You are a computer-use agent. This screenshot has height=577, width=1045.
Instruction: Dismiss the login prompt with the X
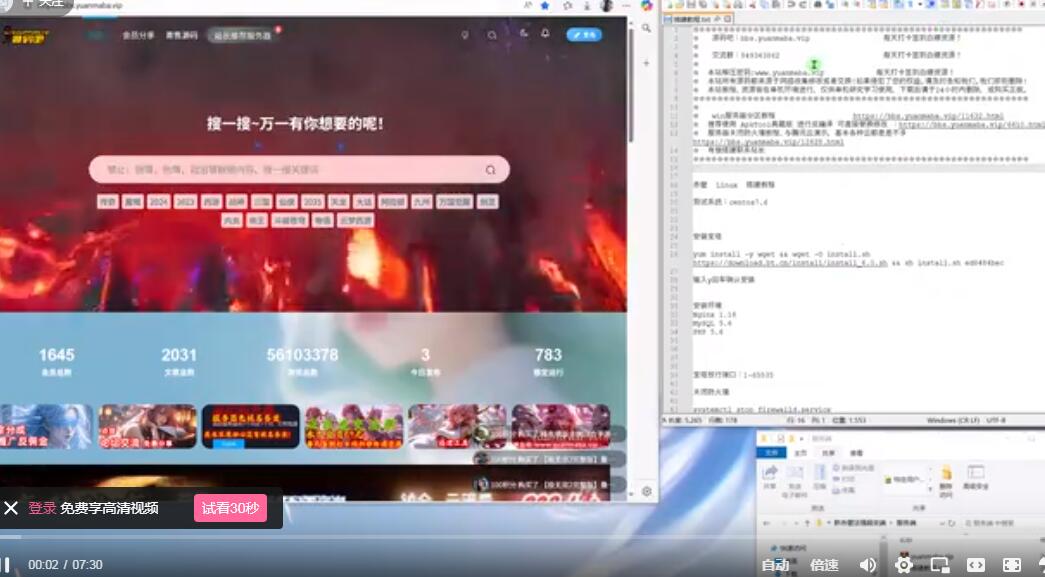pyautogui.click(x=11, y=508)
